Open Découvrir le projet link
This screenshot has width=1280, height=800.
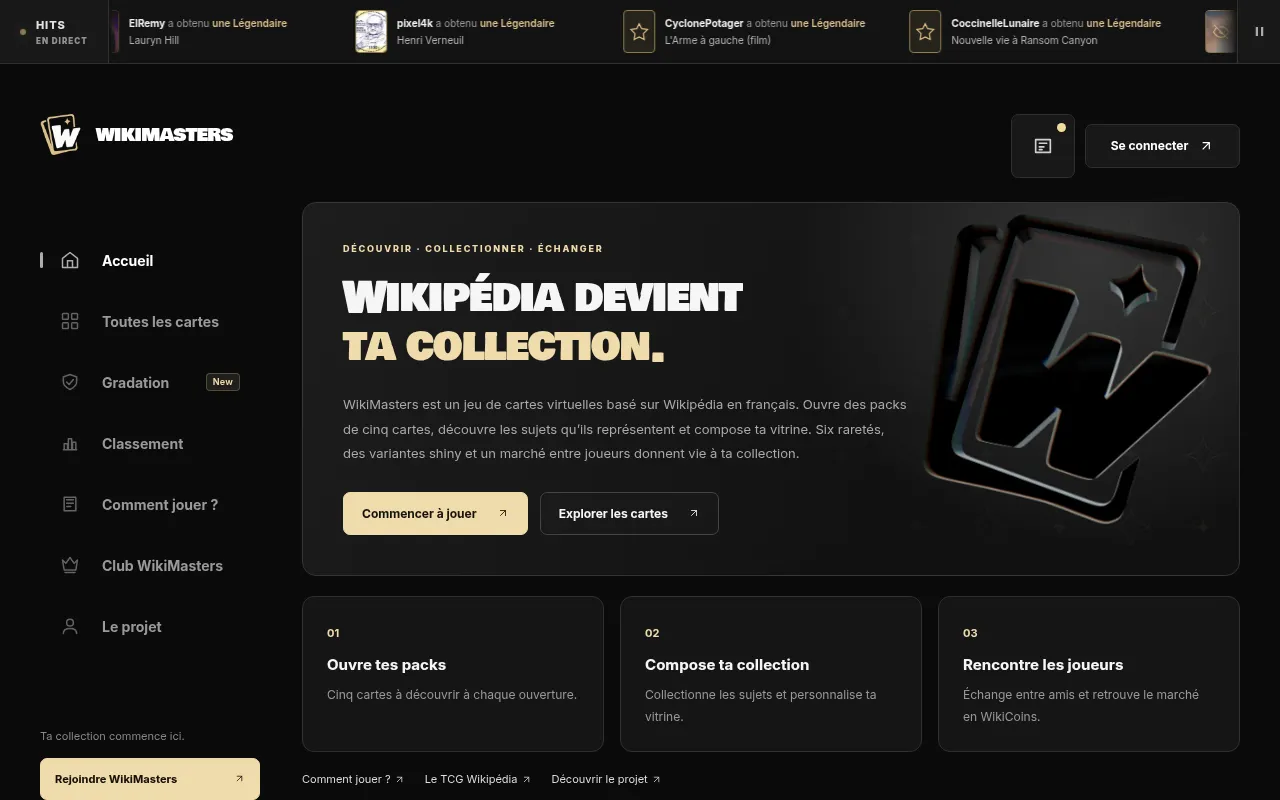tap(606, 779)
